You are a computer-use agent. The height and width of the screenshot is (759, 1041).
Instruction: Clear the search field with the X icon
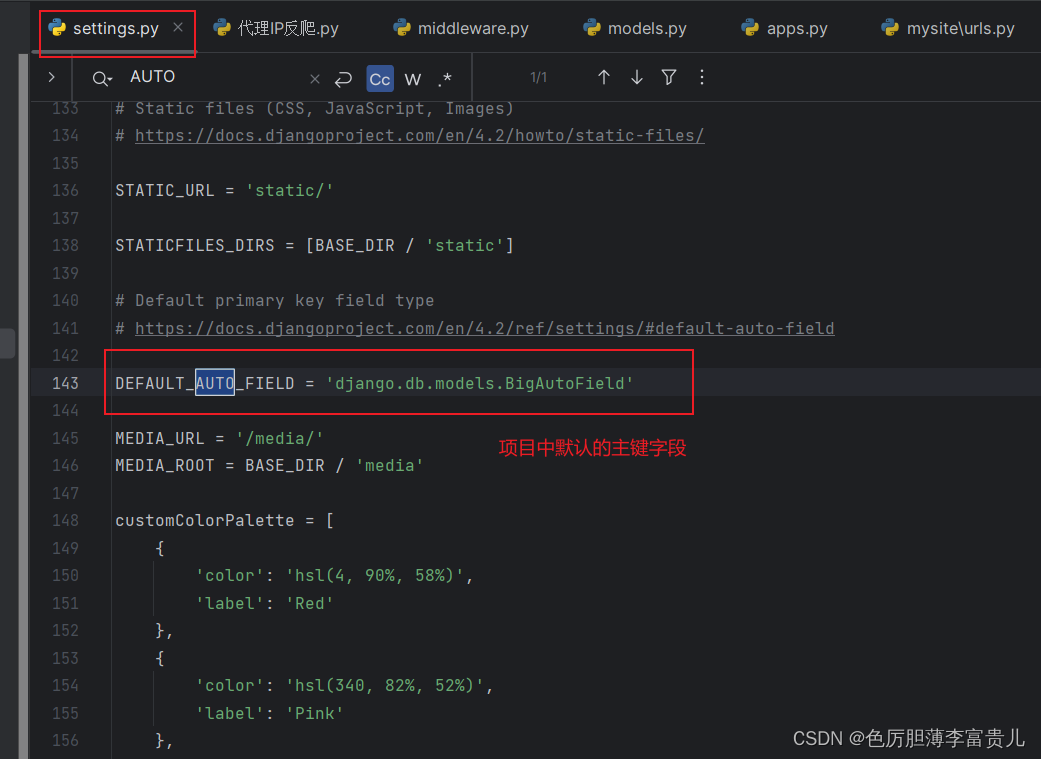pyautogui.click(x=315, y=78)
